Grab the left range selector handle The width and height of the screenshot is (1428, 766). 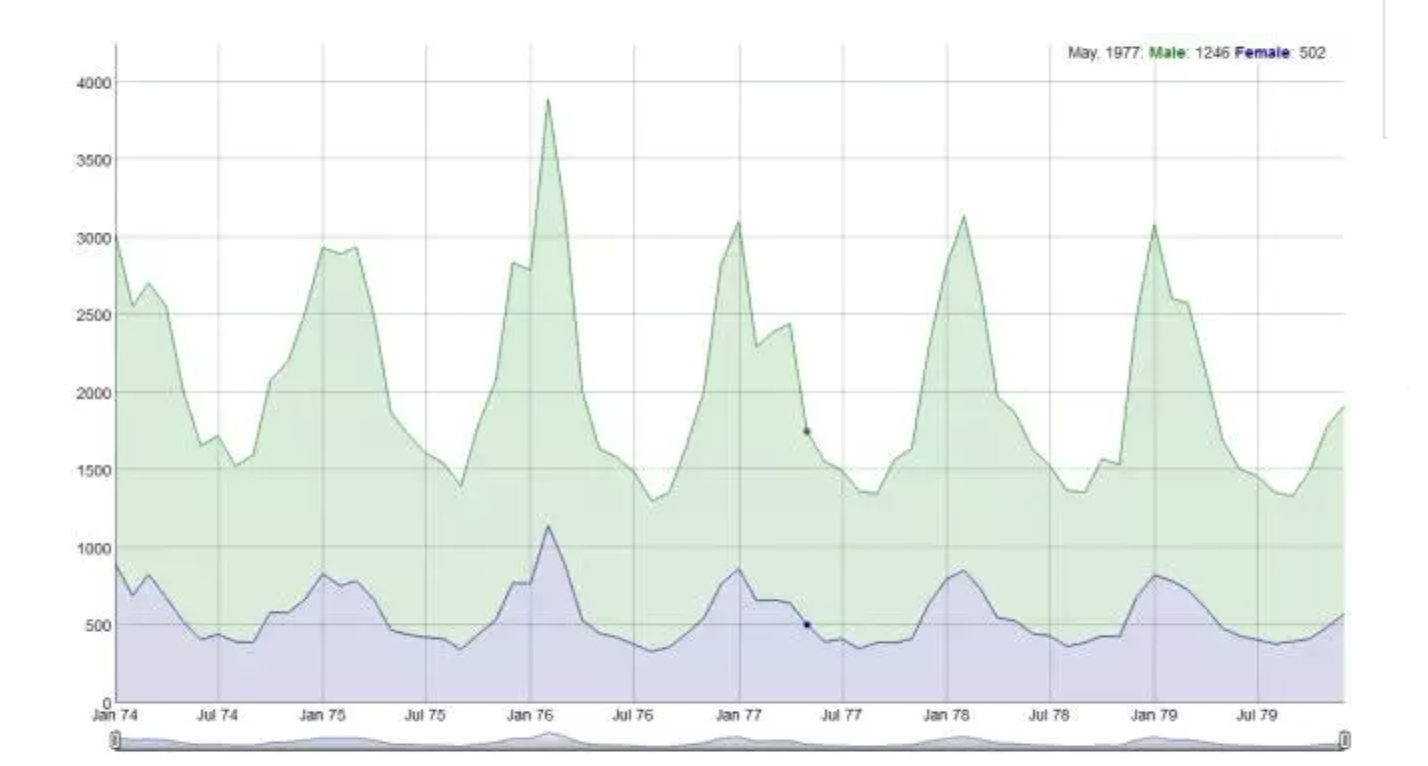[115, 740]
